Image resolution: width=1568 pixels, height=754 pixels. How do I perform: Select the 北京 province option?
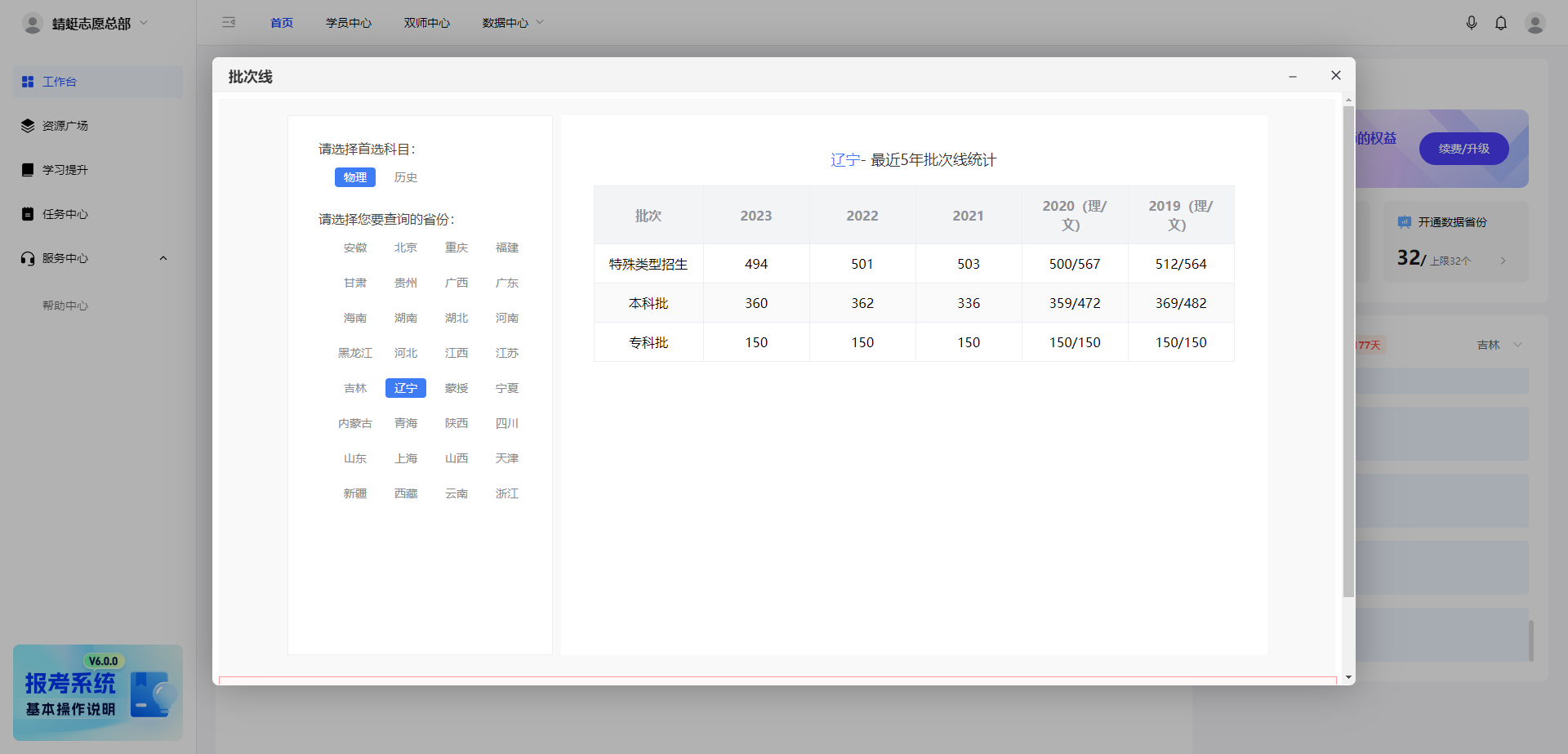(406, 248)
